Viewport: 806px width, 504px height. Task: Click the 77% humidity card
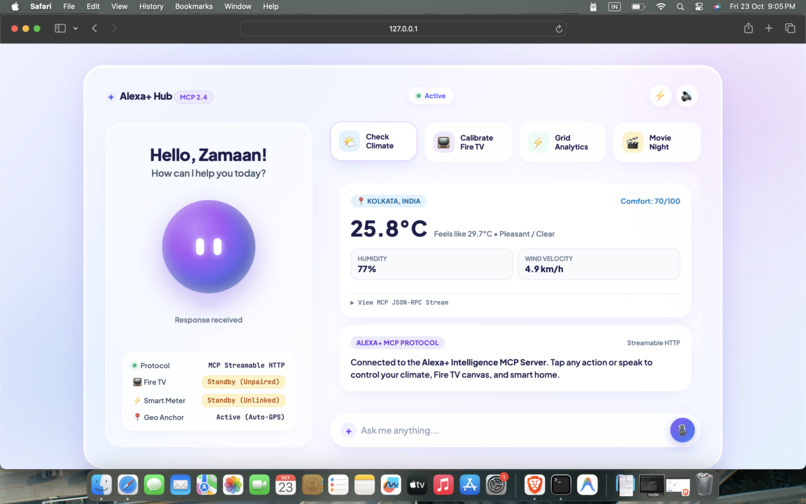point(432,264)
